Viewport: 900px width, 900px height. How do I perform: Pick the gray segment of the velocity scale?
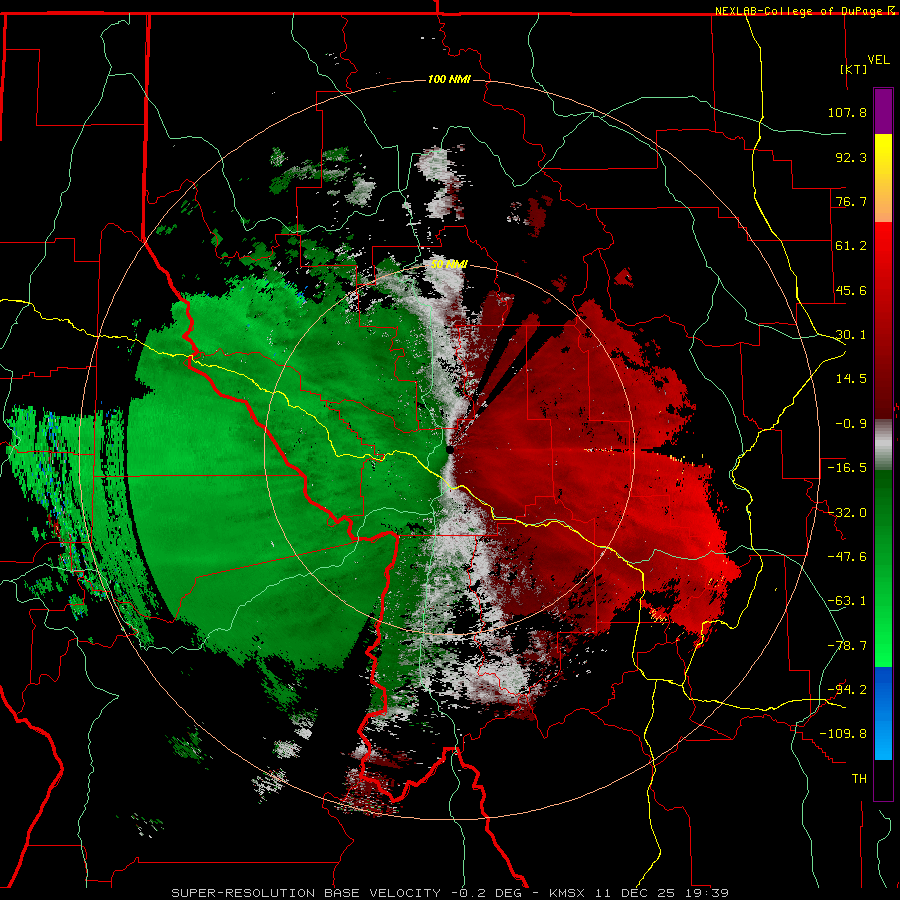point(883,445)
